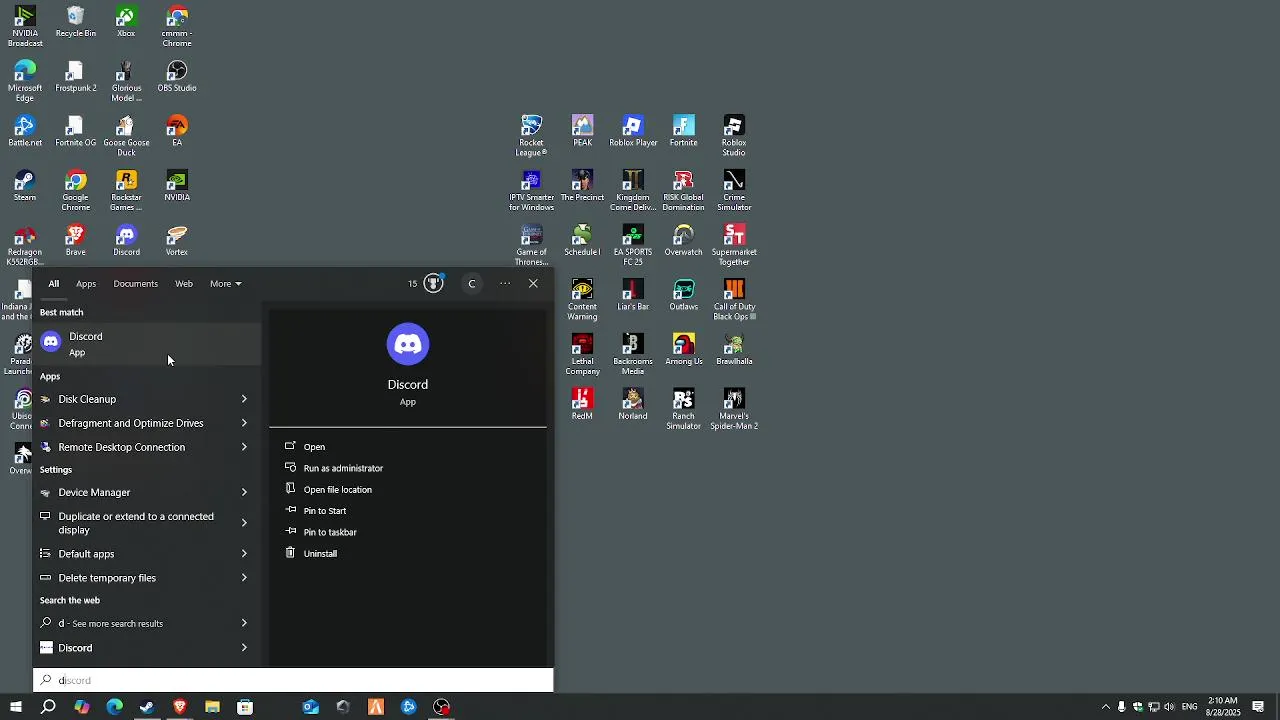The height and width of the screenshot is (720, 1280).
Task: Switch to the All search tab
Action: coord(54,284)
